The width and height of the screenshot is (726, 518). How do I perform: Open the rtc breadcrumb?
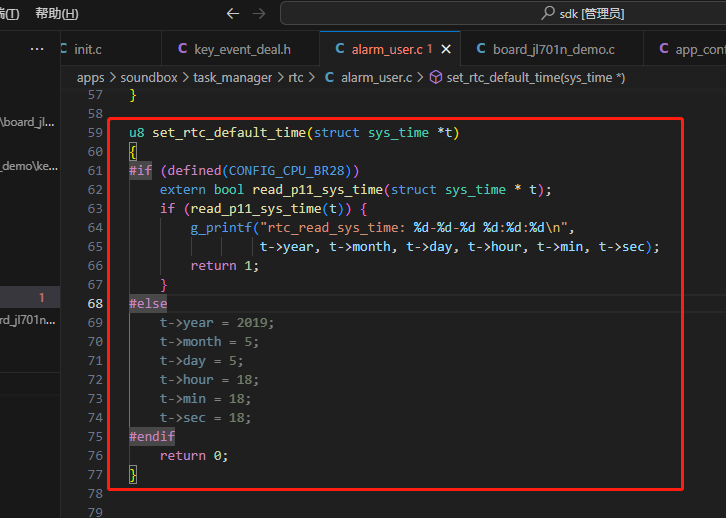(x=296, y=78)
